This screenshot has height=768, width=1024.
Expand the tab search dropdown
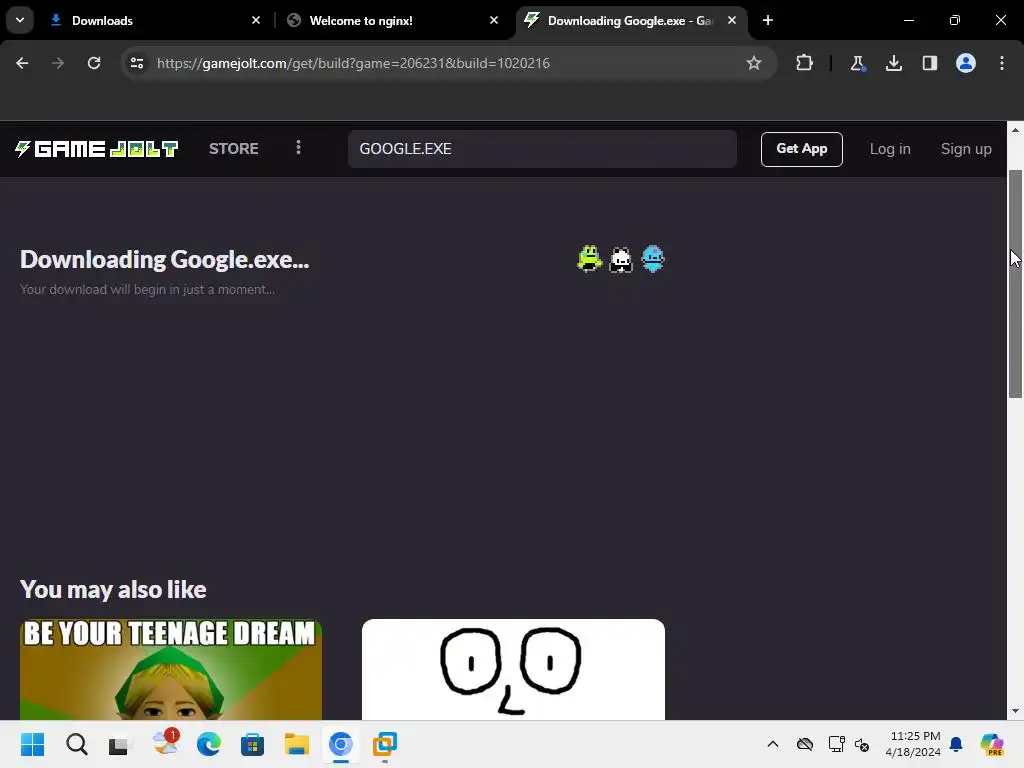pyautogui.click(x=20, y=20)
